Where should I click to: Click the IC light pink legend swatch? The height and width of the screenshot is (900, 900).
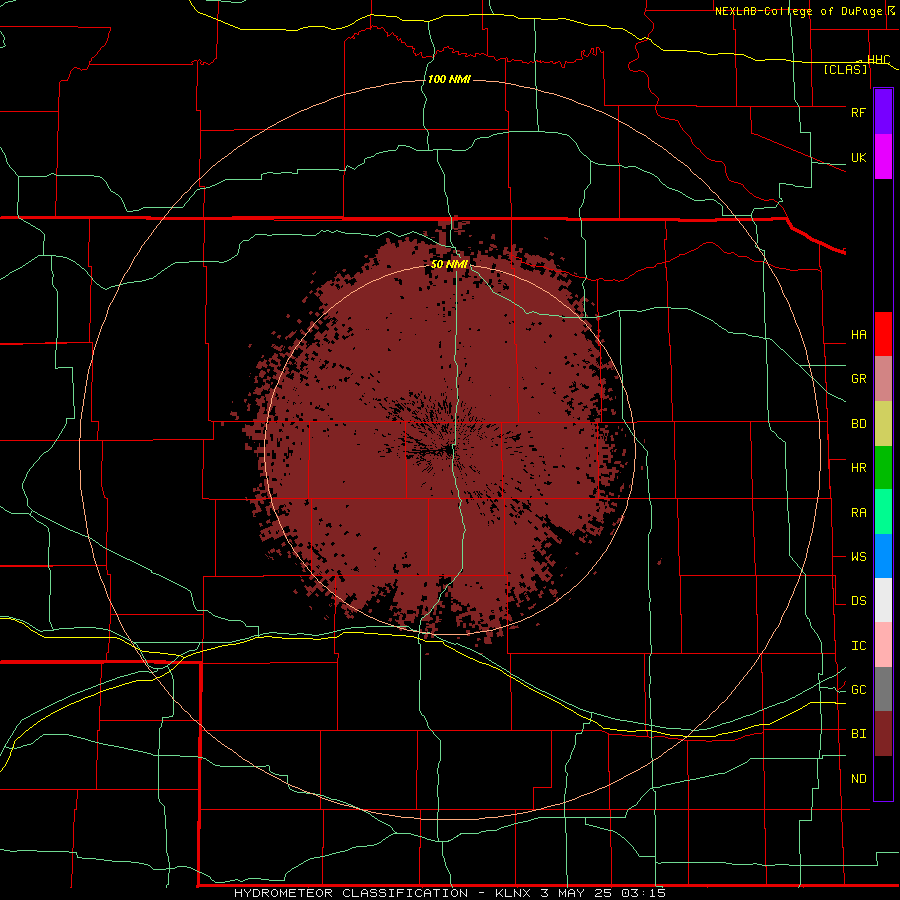[x=883, y=645]
